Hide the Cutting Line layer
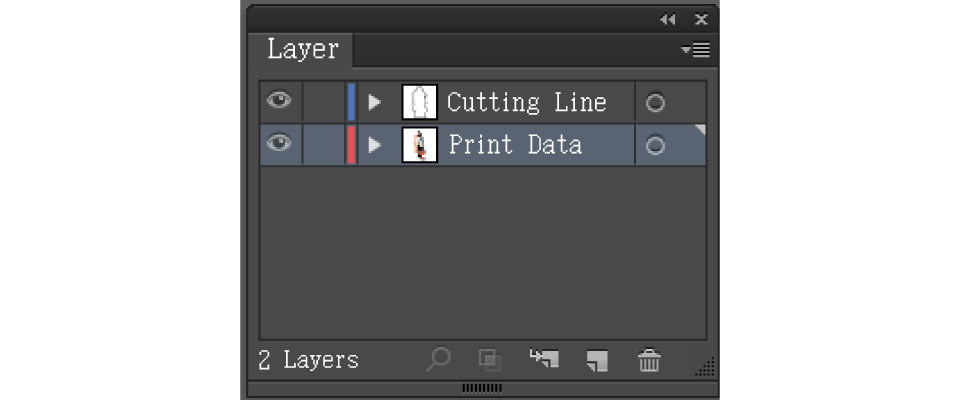 pyautogui.click(x=280, y=102)
